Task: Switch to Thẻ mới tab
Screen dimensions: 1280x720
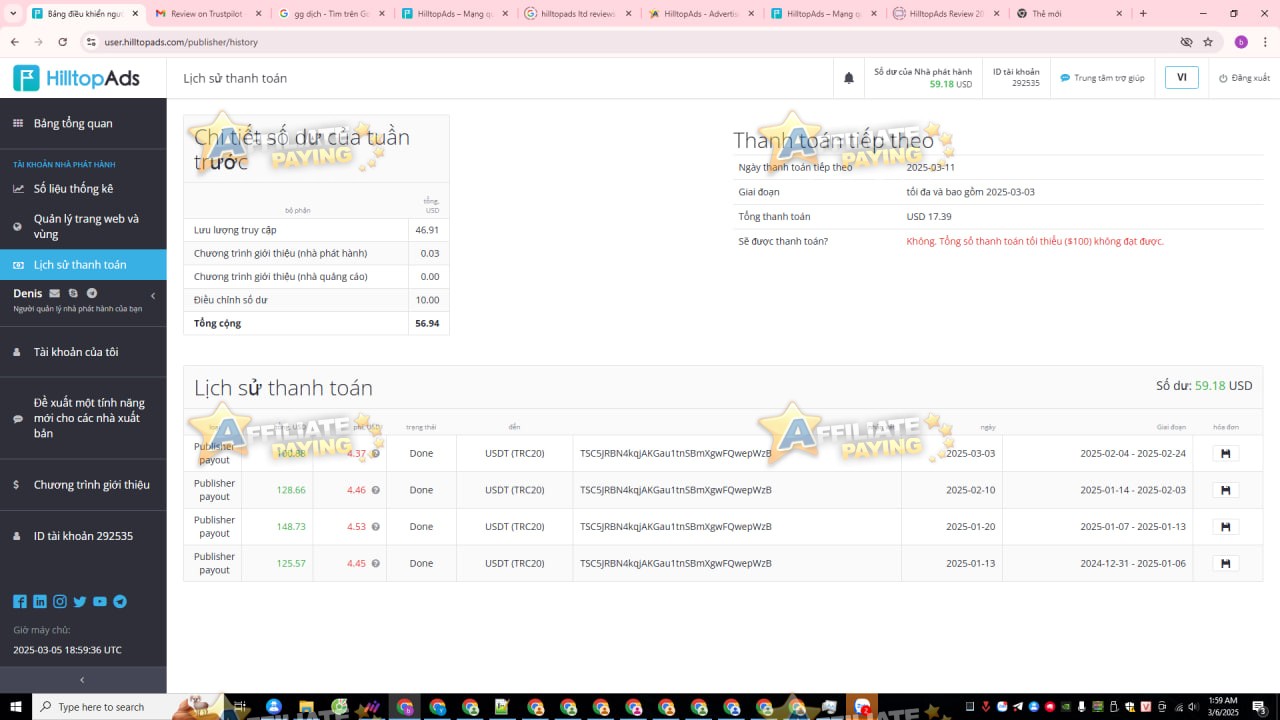Action: click(1068, 14)
